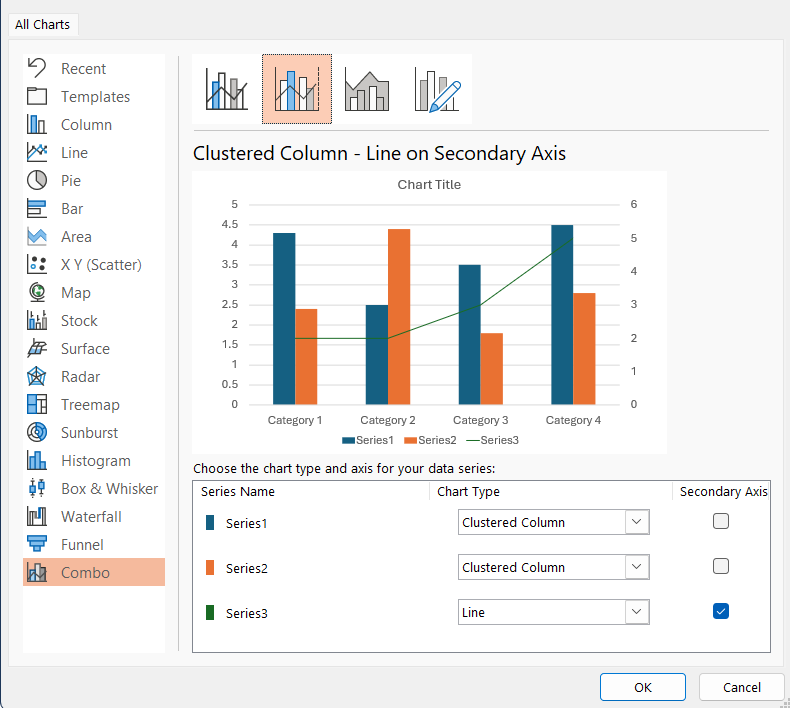Choose the Box & Whisker chart icon
The width and height of the screenshot is (790, 708).
point(37,488)
